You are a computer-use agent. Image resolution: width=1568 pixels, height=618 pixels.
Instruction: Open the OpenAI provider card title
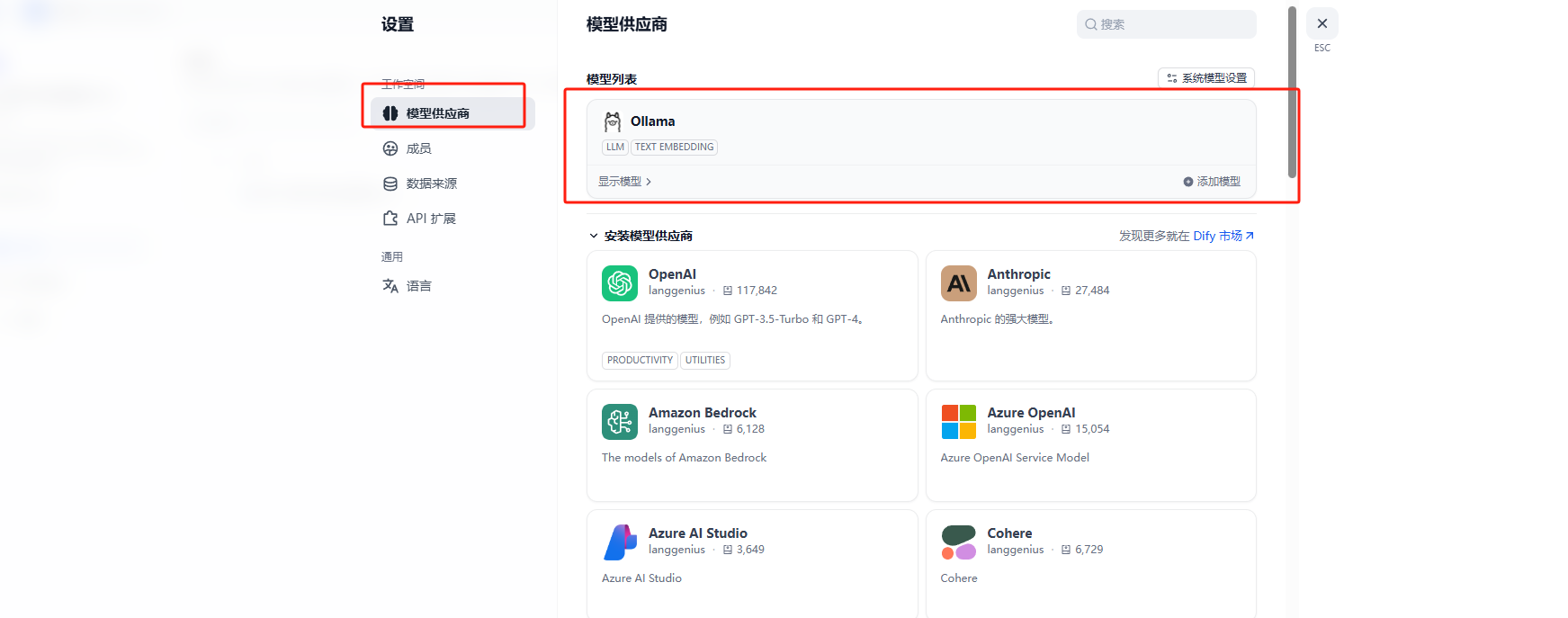coord(672,274)
